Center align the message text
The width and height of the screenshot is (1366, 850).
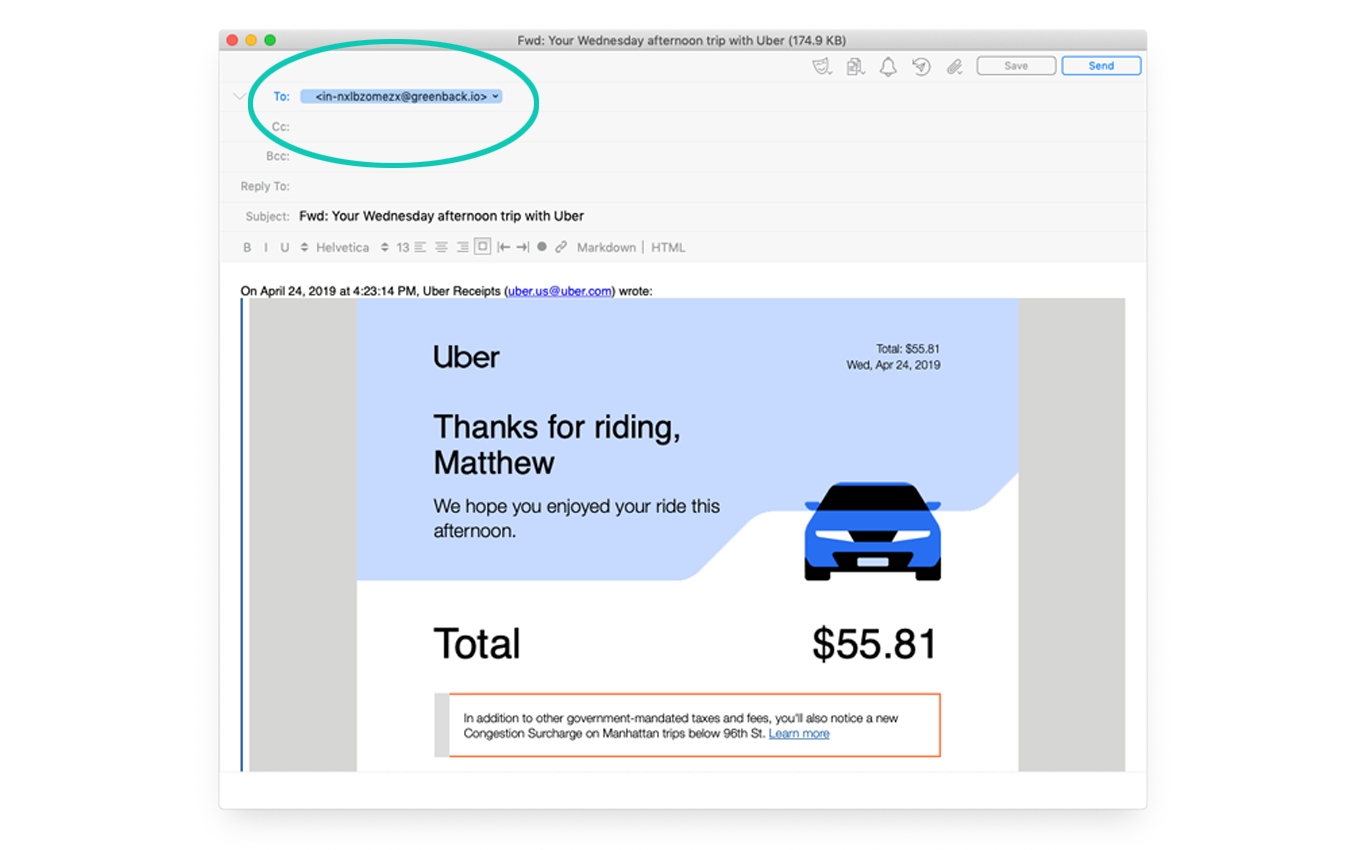[441, 247]
